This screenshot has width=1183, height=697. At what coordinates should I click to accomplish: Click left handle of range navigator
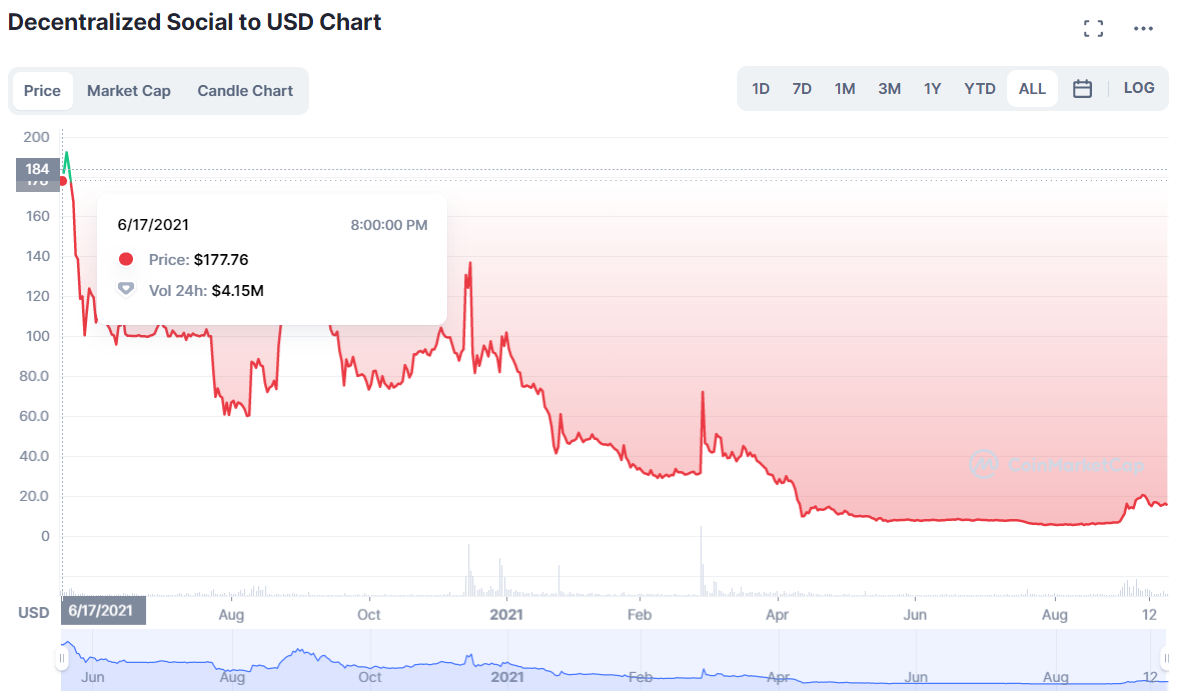[x=62, y=659]
